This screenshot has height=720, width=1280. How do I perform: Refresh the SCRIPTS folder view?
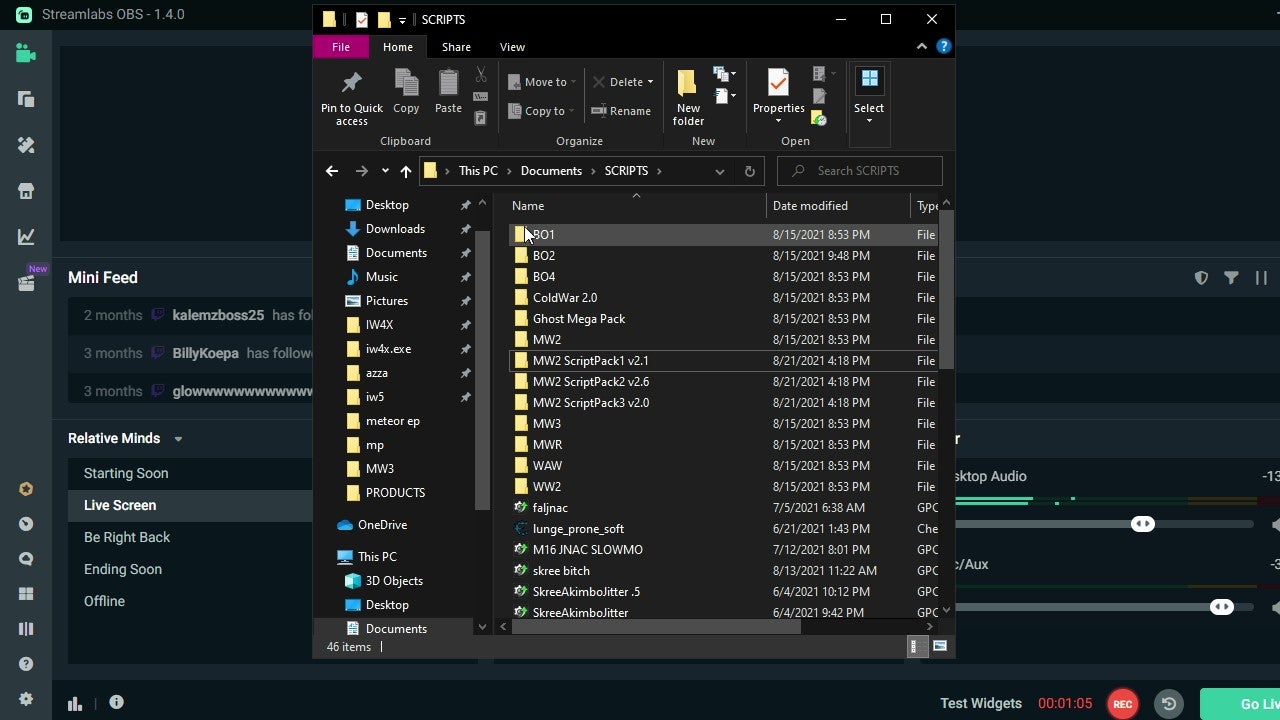coord(749,171)
